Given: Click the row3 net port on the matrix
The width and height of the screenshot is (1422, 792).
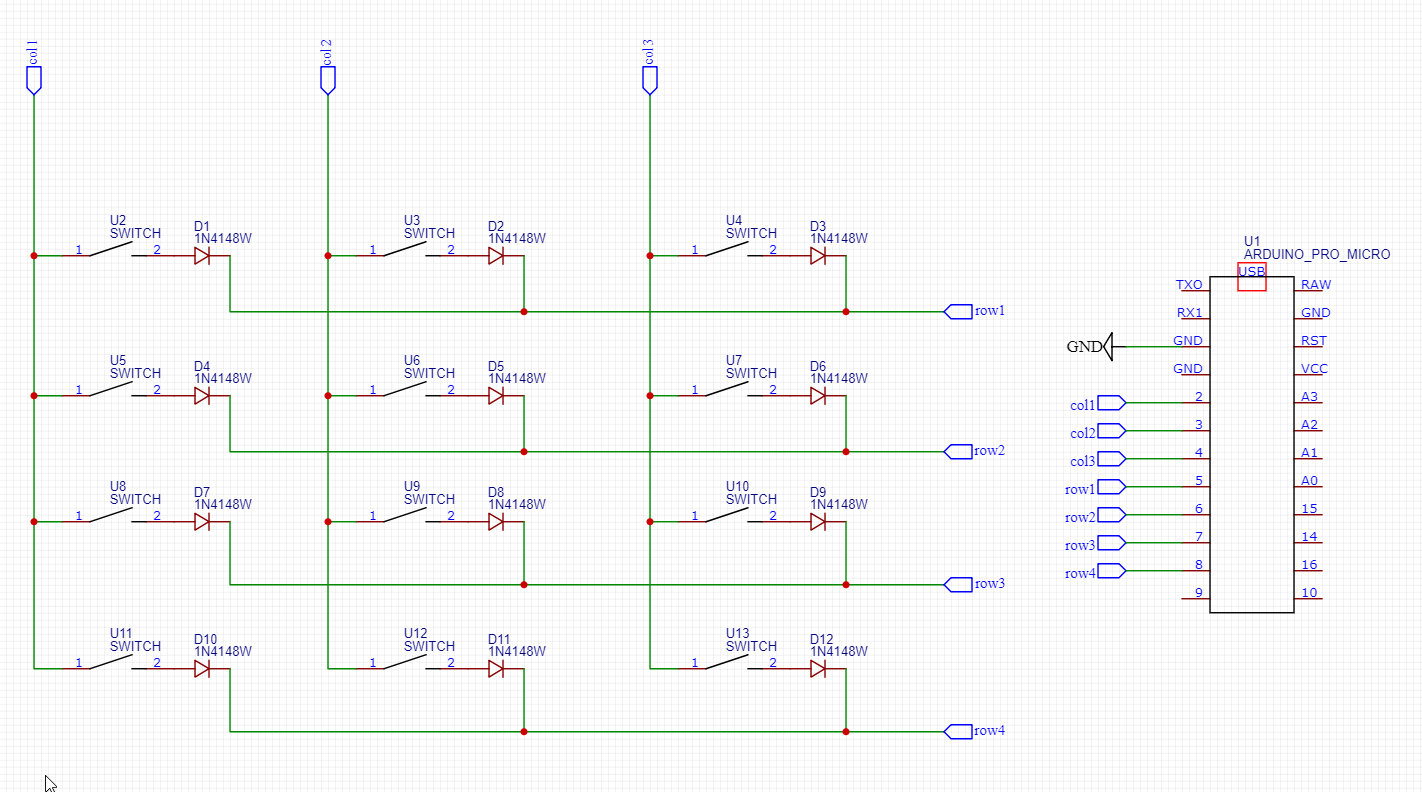Looking at the screenshot, I should 958,584.
